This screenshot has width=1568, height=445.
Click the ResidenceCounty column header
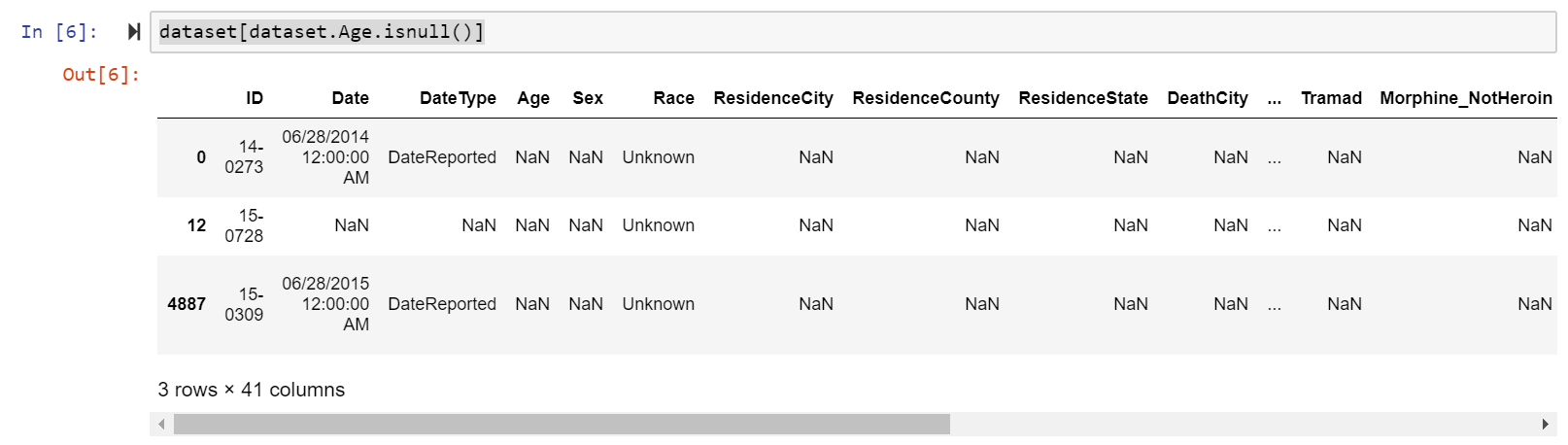(x=925, y=98)
